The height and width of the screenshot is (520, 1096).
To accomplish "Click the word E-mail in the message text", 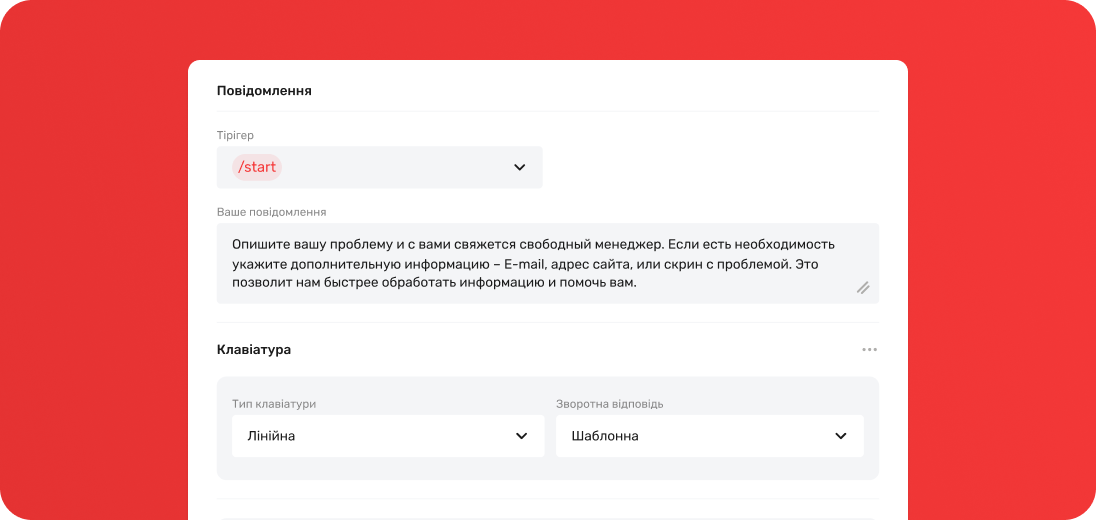I will pyautogui.click(x=525, y=263).
